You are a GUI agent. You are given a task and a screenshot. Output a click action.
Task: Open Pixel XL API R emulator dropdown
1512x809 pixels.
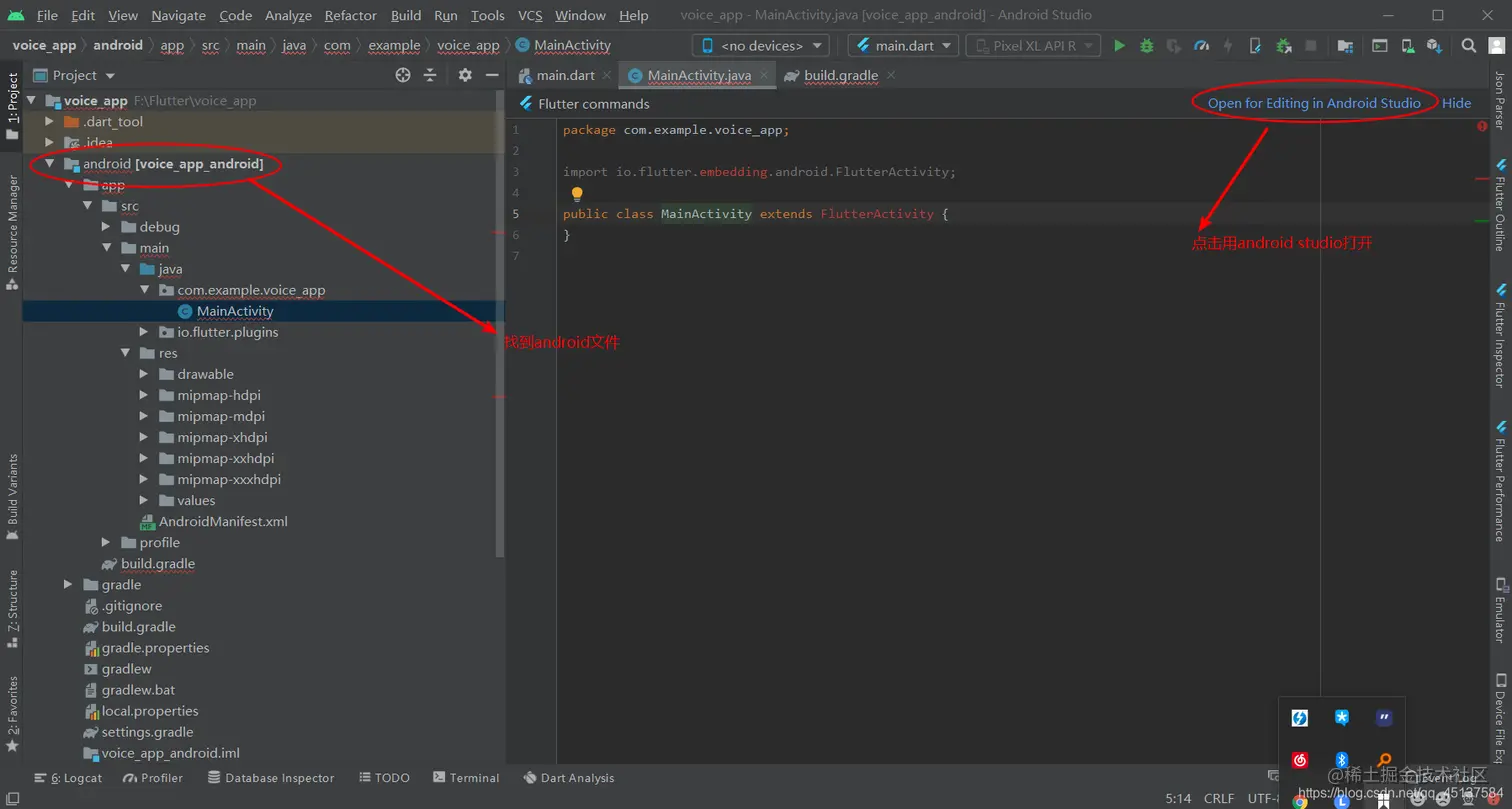tap(1033, 46)
